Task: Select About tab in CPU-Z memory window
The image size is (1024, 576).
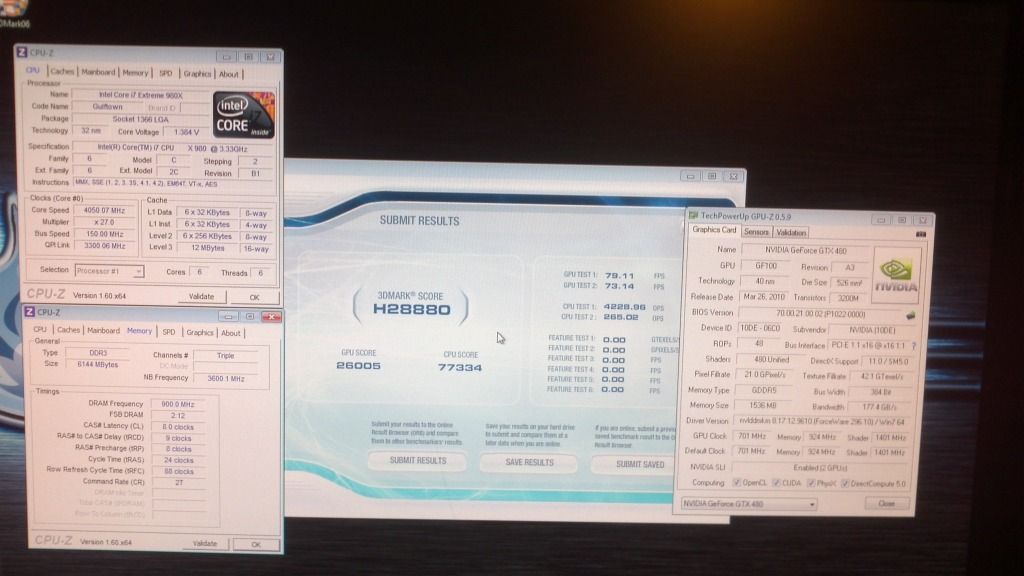Action: [x=231, y=333]
